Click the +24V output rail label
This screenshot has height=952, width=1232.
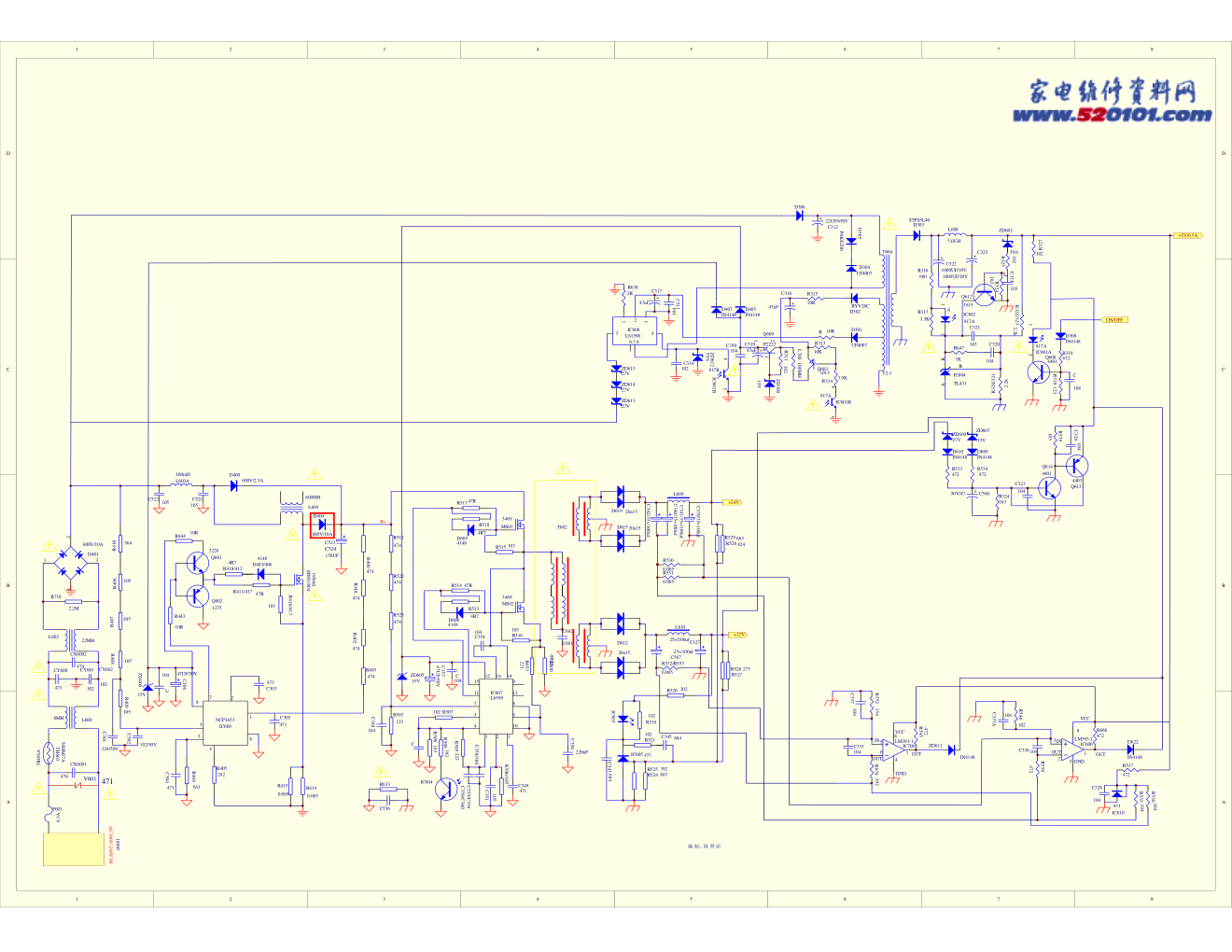pos(733,502)
